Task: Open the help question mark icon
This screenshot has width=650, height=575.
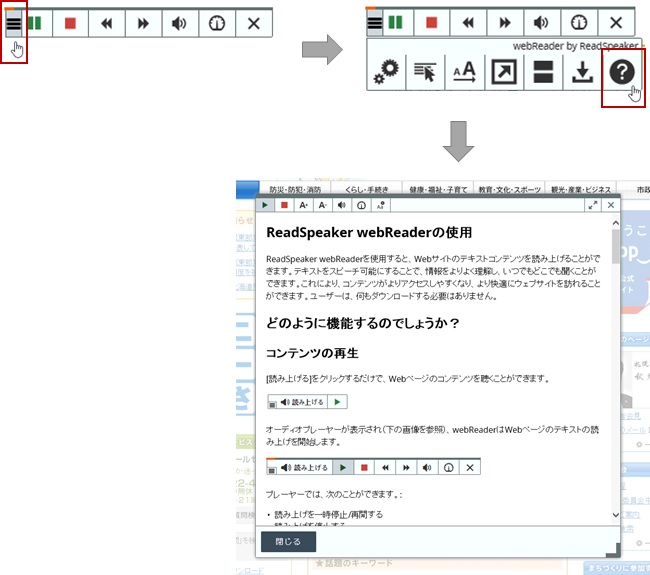Action: (620, 72)
